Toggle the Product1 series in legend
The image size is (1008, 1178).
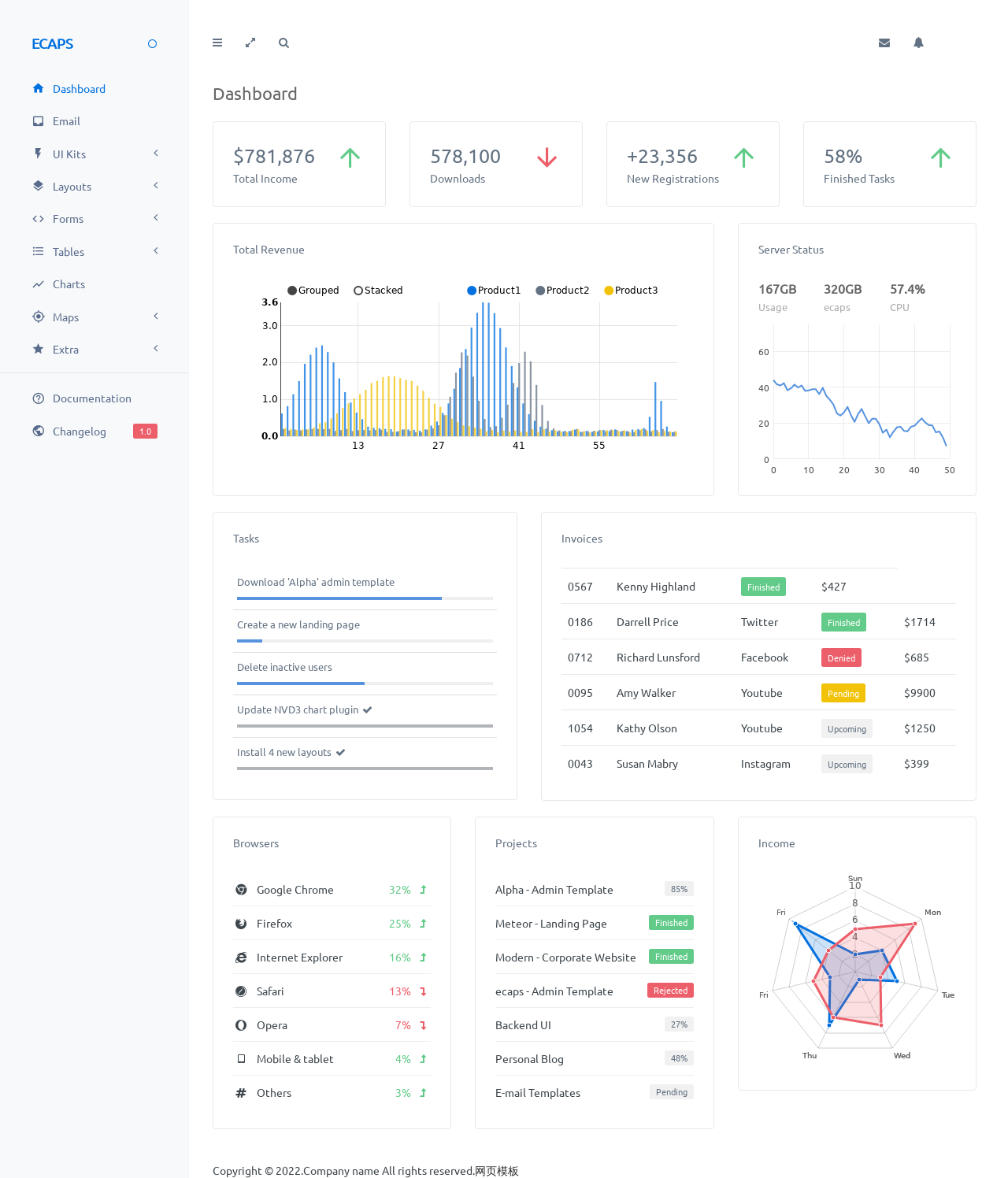494,291
